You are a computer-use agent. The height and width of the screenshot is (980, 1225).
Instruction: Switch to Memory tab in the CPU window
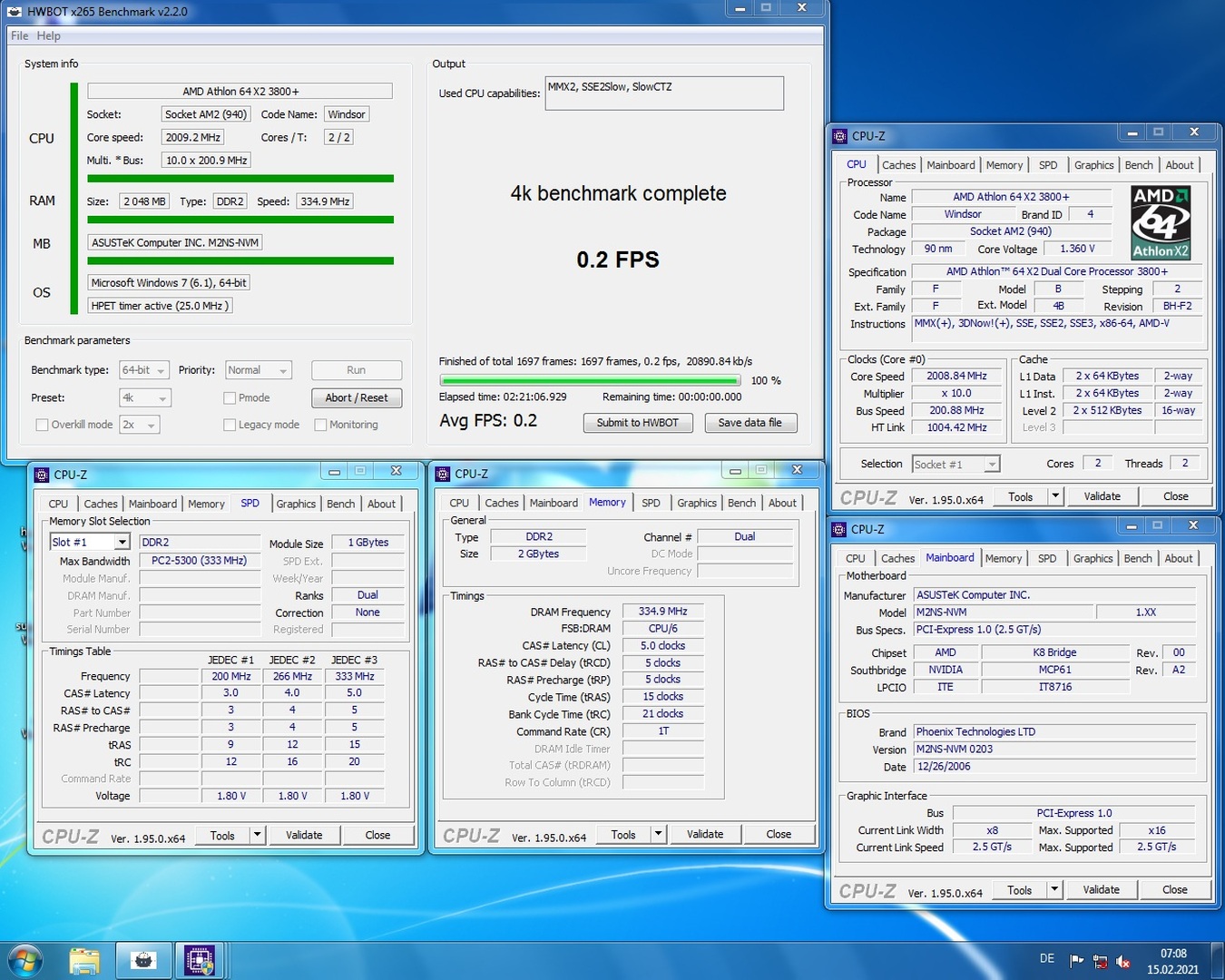(x=1004, y=165)
